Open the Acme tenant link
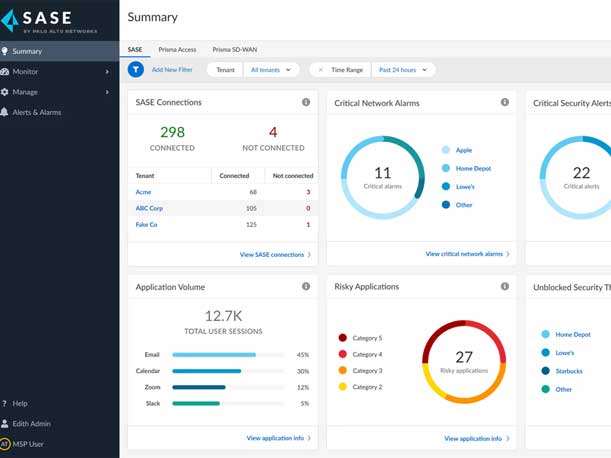Screen dimensions: 611x458 tap(143, 191)
